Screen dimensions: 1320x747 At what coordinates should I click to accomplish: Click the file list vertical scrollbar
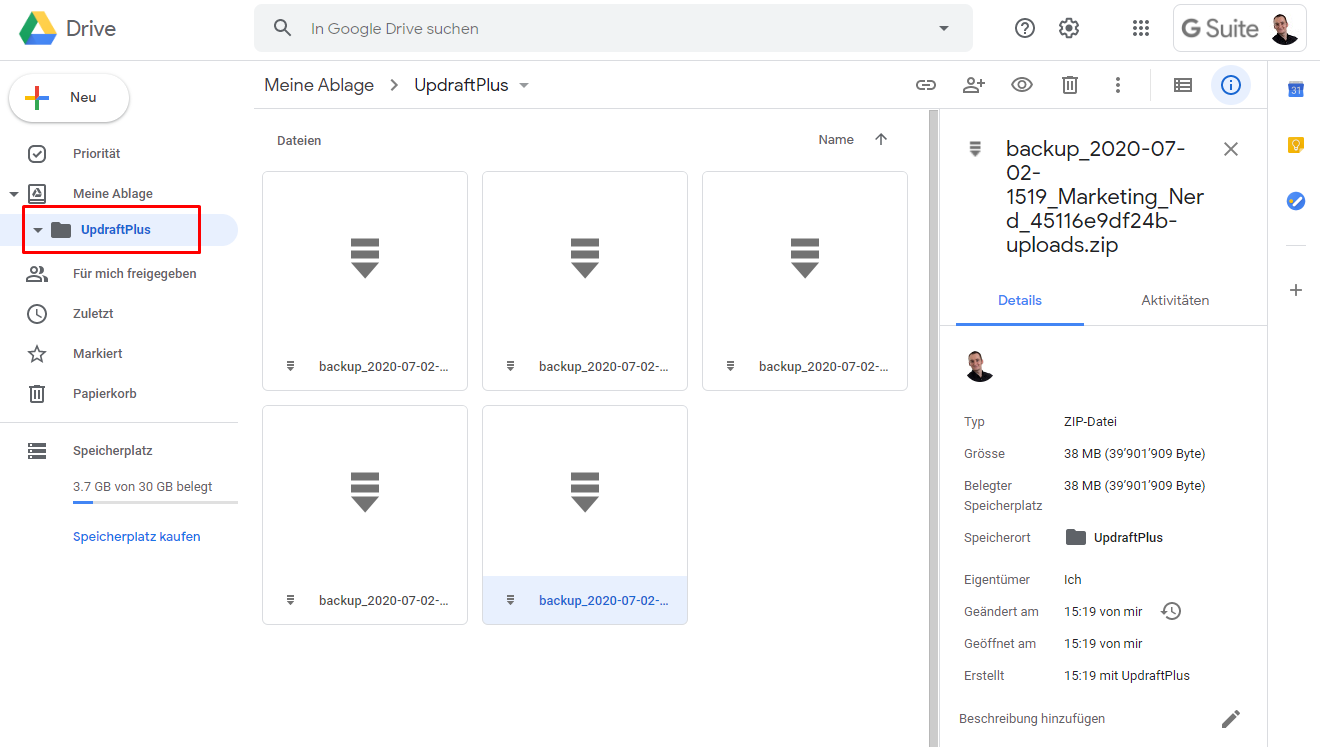[x=934, y=428]
